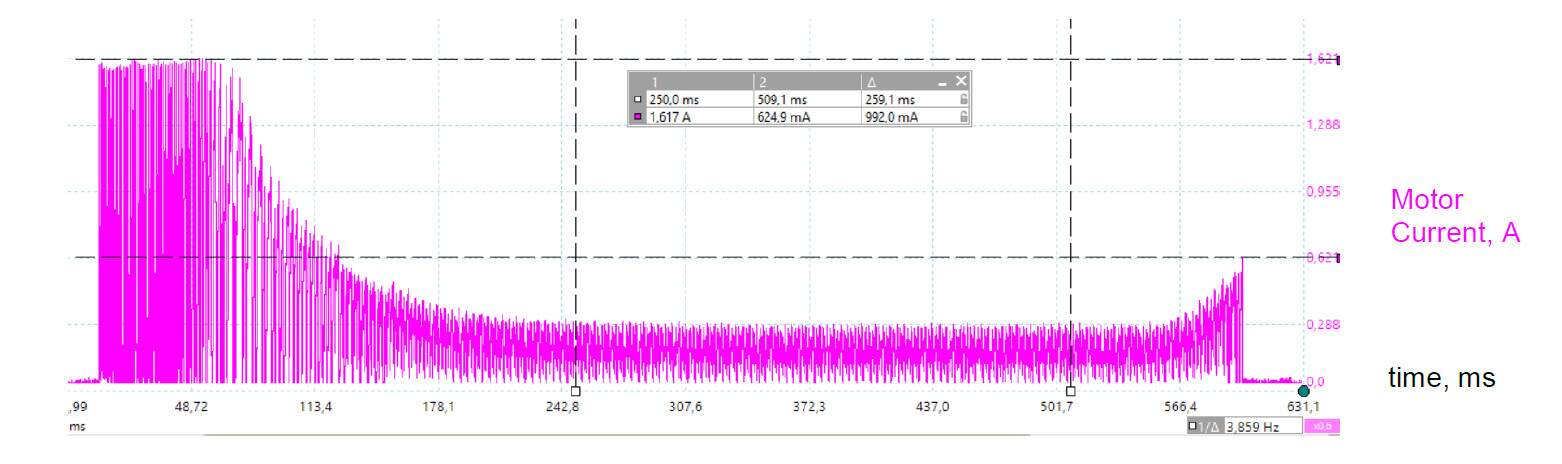This screenshot has width=1562, height=464.
Task: Click the white time ruler marker in legend
Action: (638, 100)
